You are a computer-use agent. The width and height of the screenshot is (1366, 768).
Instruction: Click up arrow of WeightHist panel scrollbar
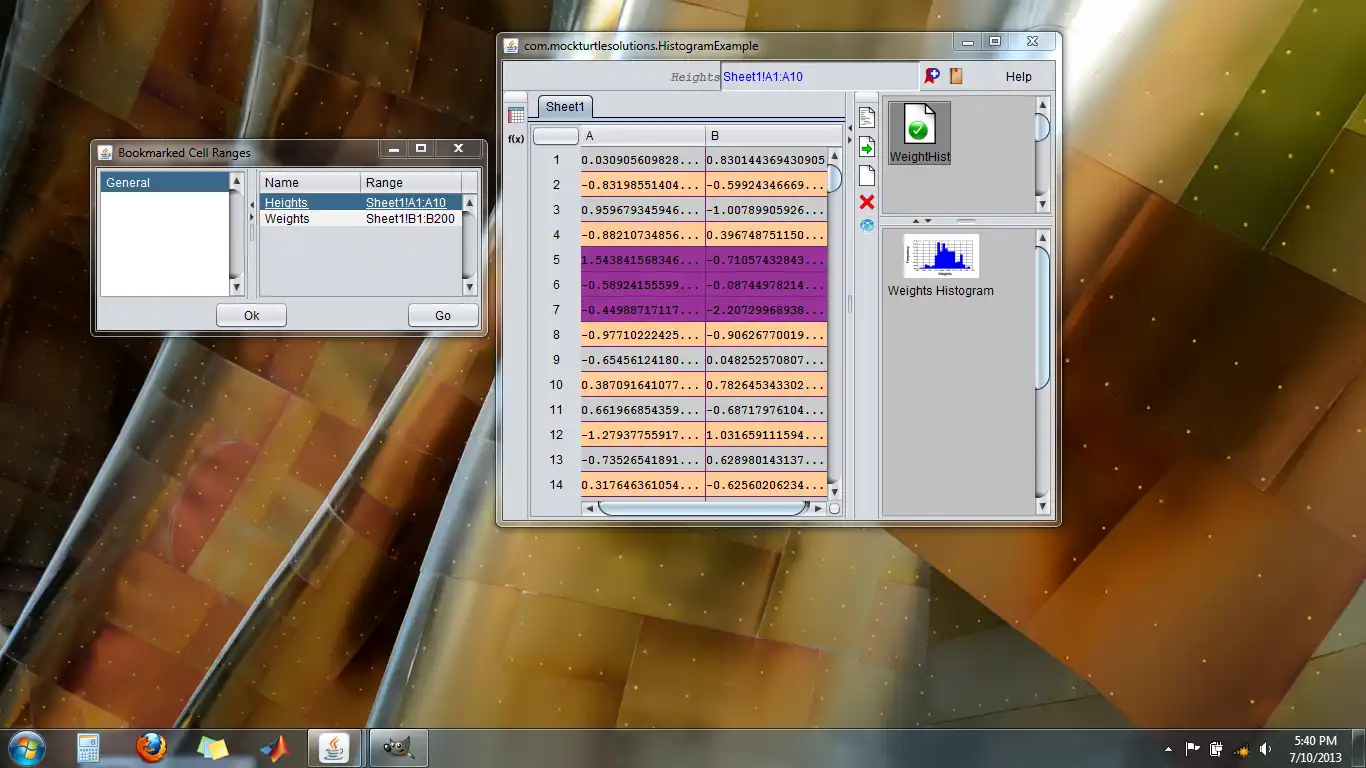point(1042,104)
